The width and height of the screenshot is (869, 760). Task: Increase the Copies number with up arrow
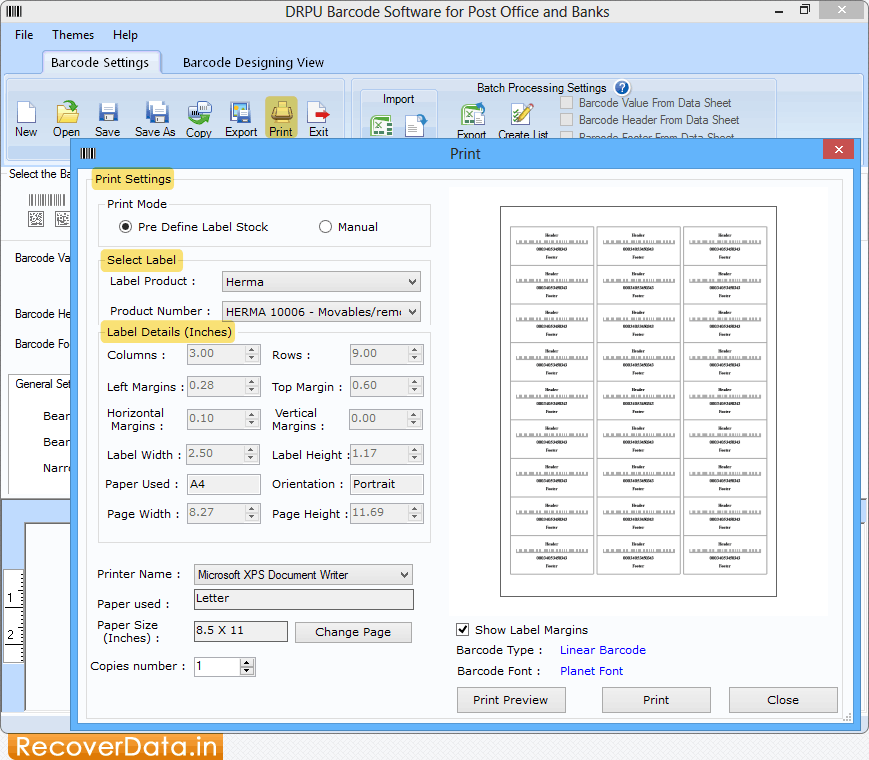click(x=247, y=662)
